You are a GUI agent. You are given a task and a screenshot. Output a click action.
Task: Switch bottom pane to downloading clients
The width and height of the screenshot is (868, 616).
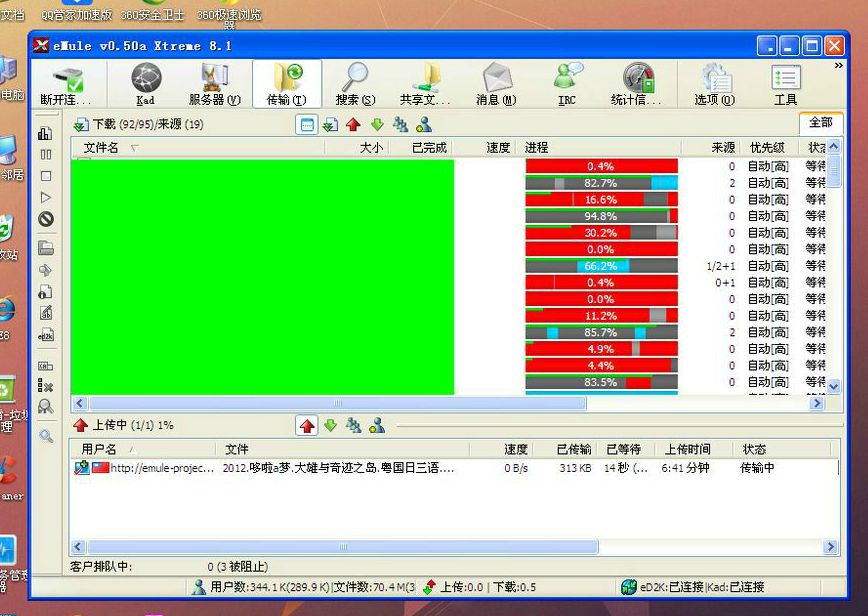(330, 426)
